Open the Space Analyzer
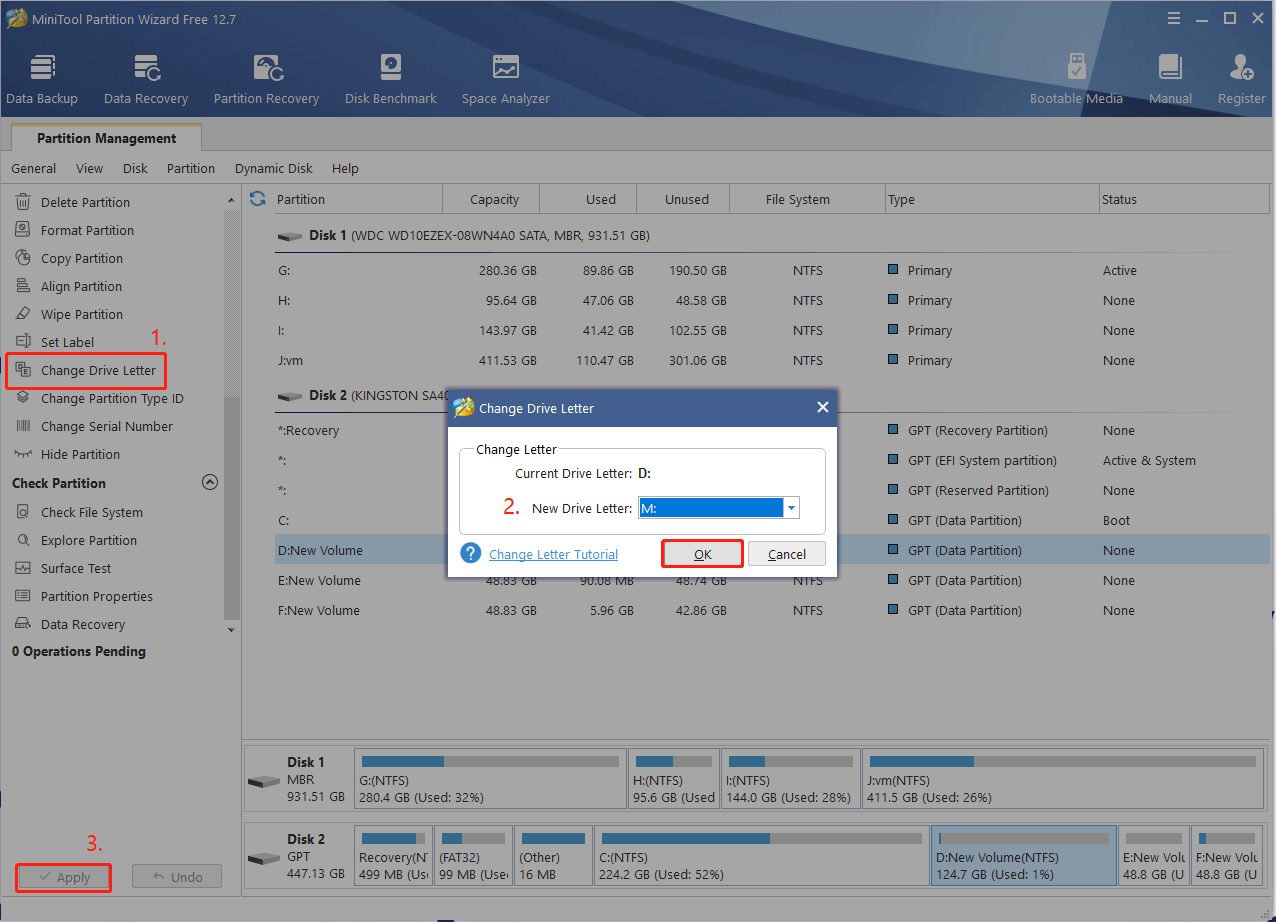The height and width of the screenshot is (922, 1276). (x=506, y=80)
